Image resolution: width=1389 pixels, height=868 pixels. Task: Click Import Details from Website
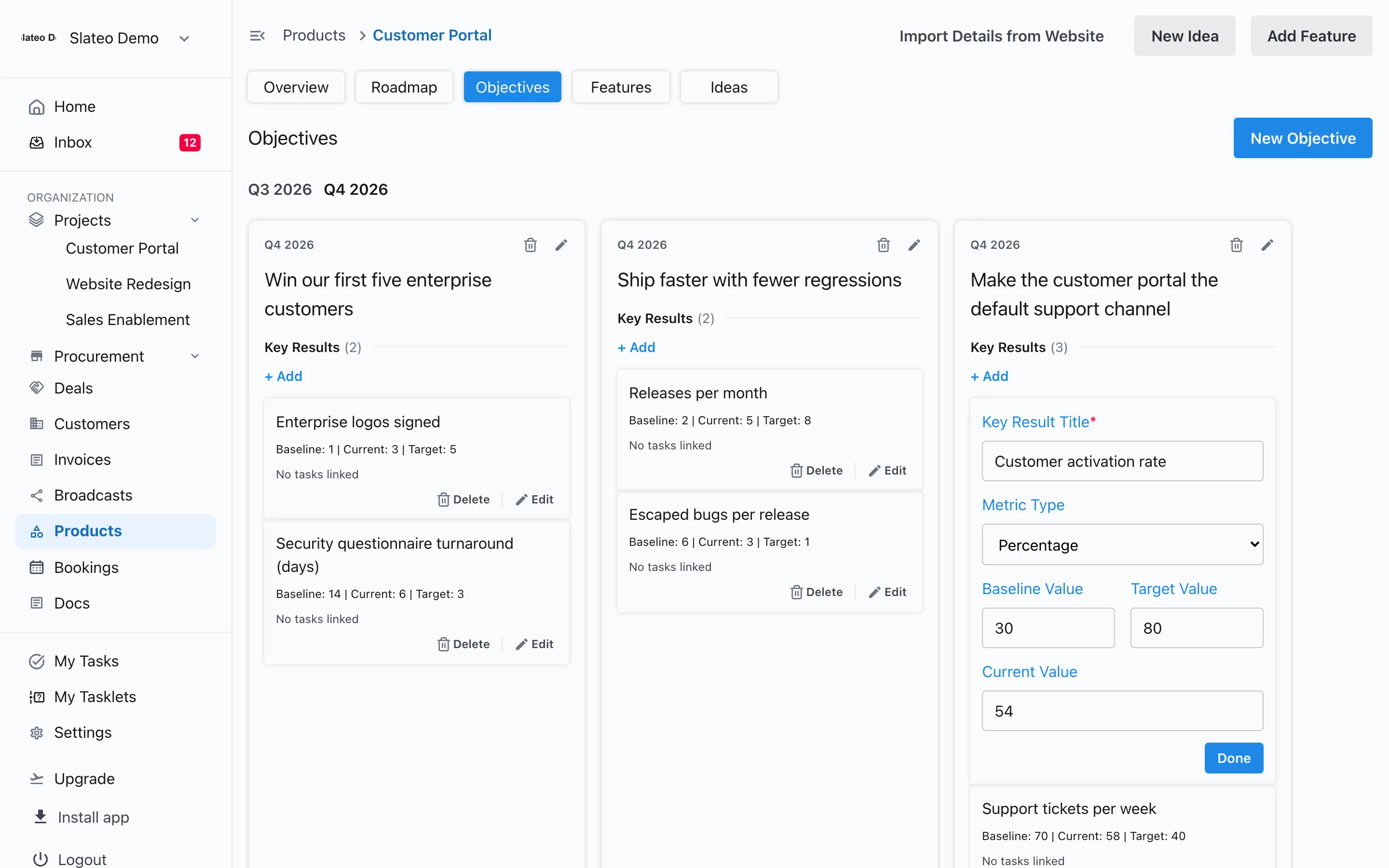(1001, 36)
